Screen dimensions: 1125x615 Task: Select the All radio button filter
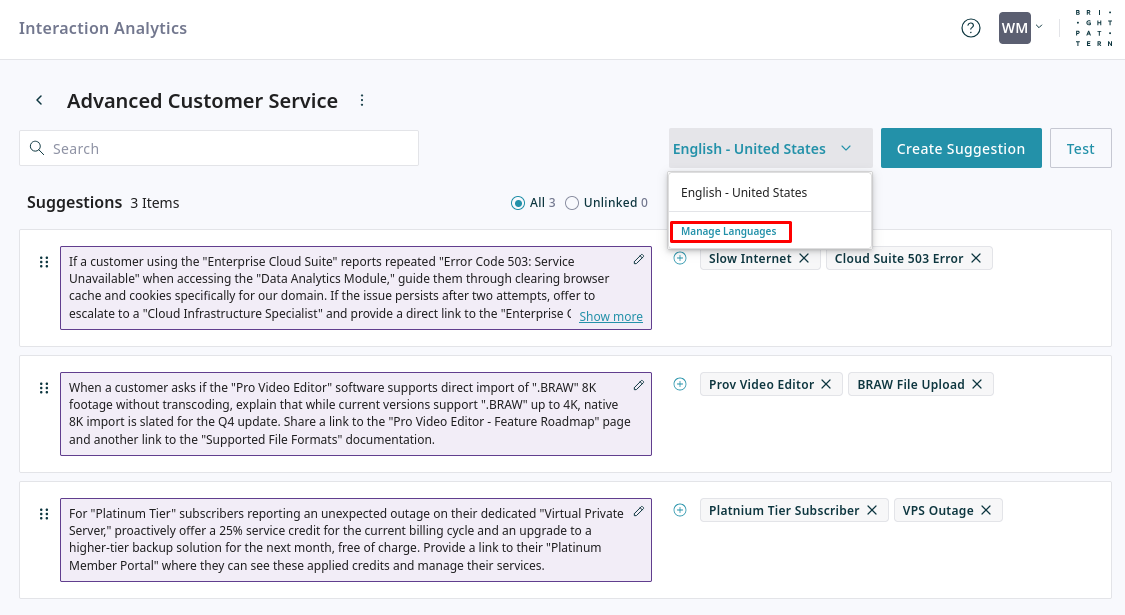point(518,203)
